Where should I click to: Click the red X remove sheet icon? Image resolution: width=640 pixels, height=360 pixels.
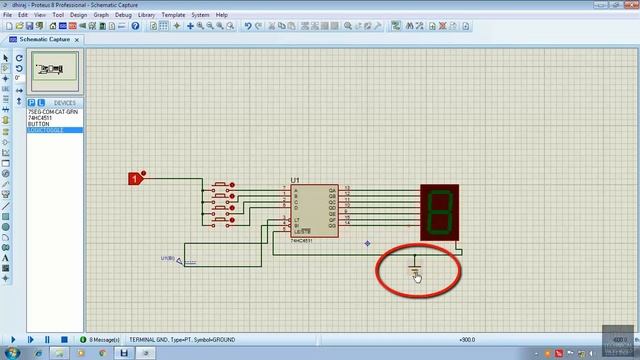[x=442, y=26]
